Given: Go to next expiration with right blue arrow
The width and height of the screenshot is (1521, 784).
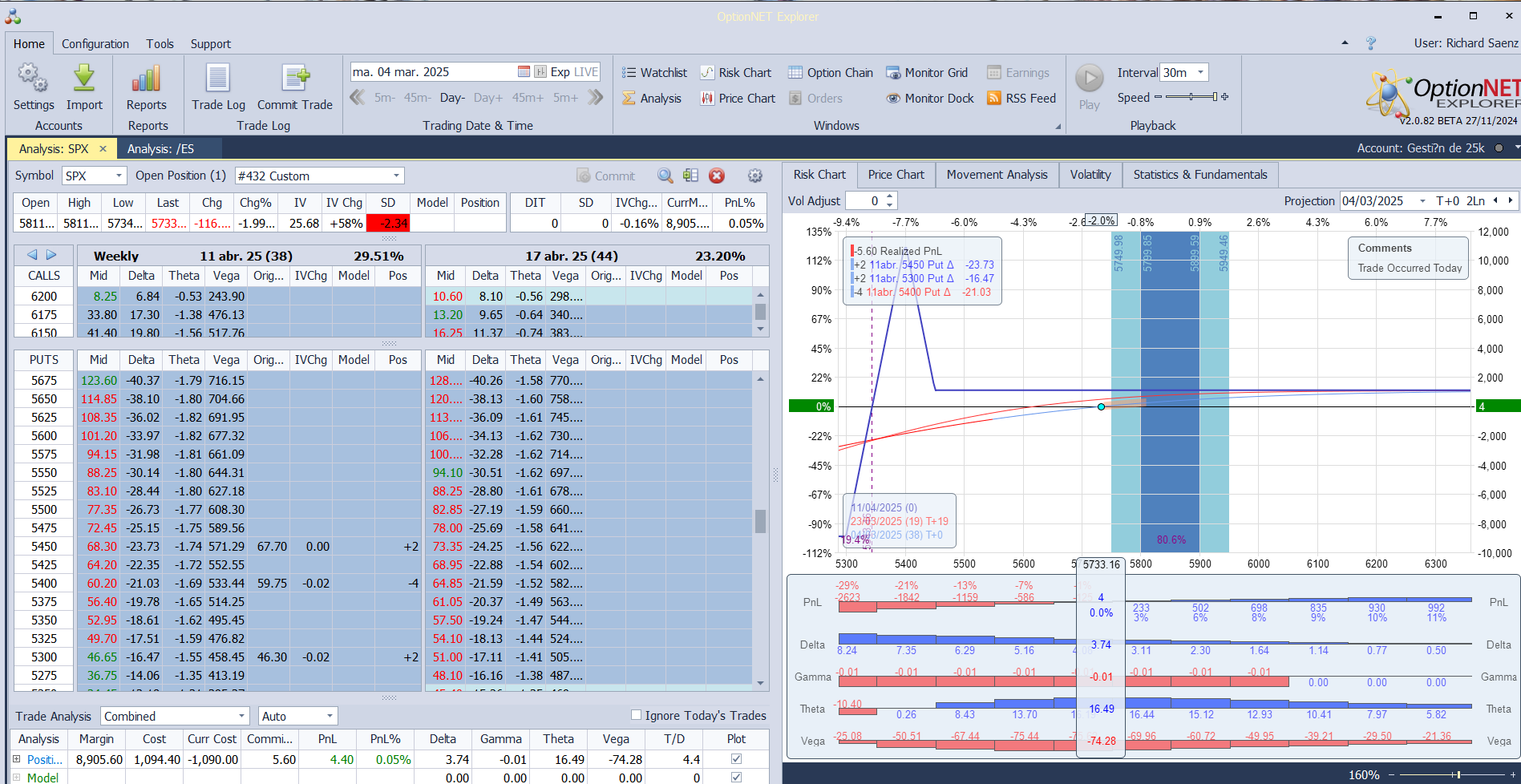Looking at the screenshot, I should 51,255.
